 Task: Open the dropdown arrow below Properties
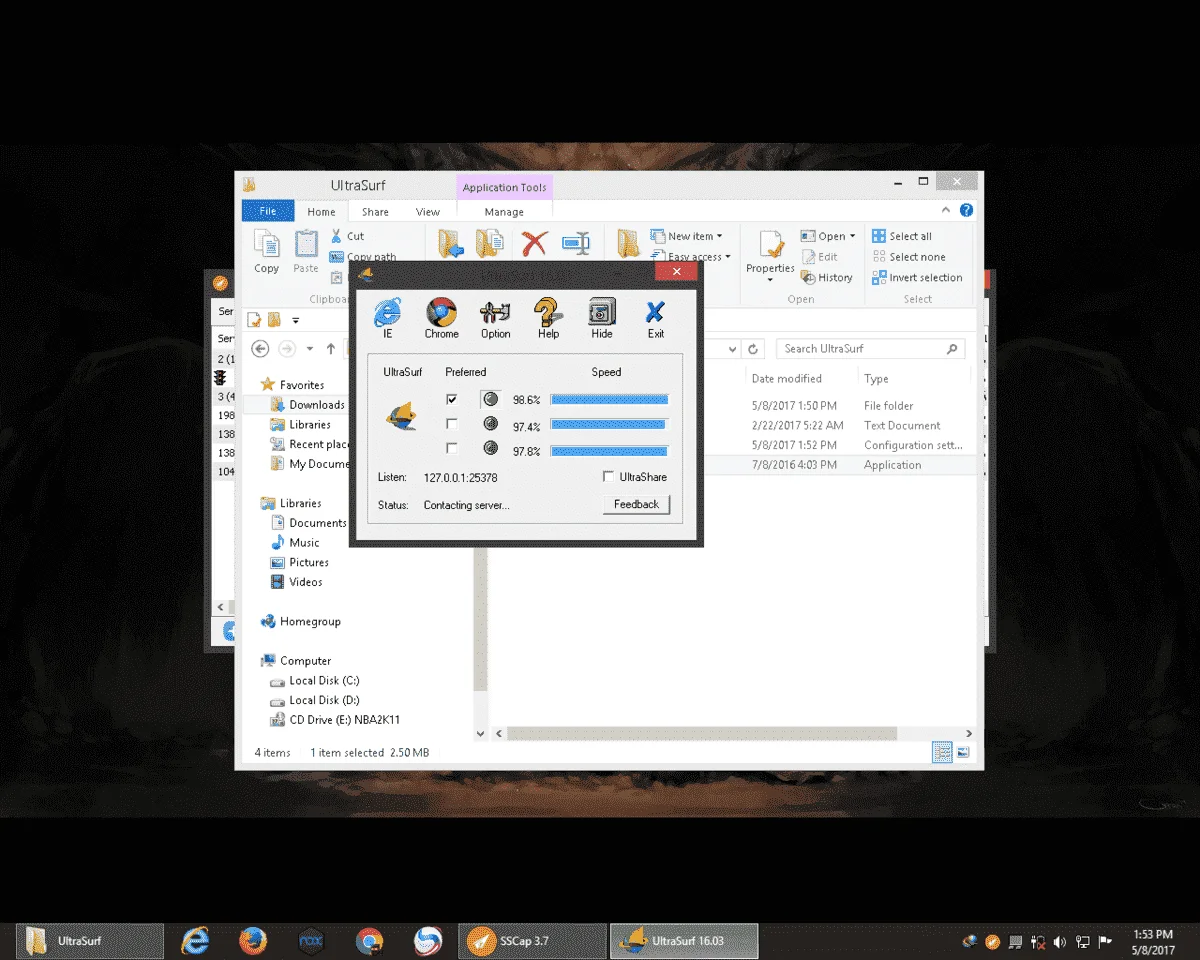(x=770, y=280)
